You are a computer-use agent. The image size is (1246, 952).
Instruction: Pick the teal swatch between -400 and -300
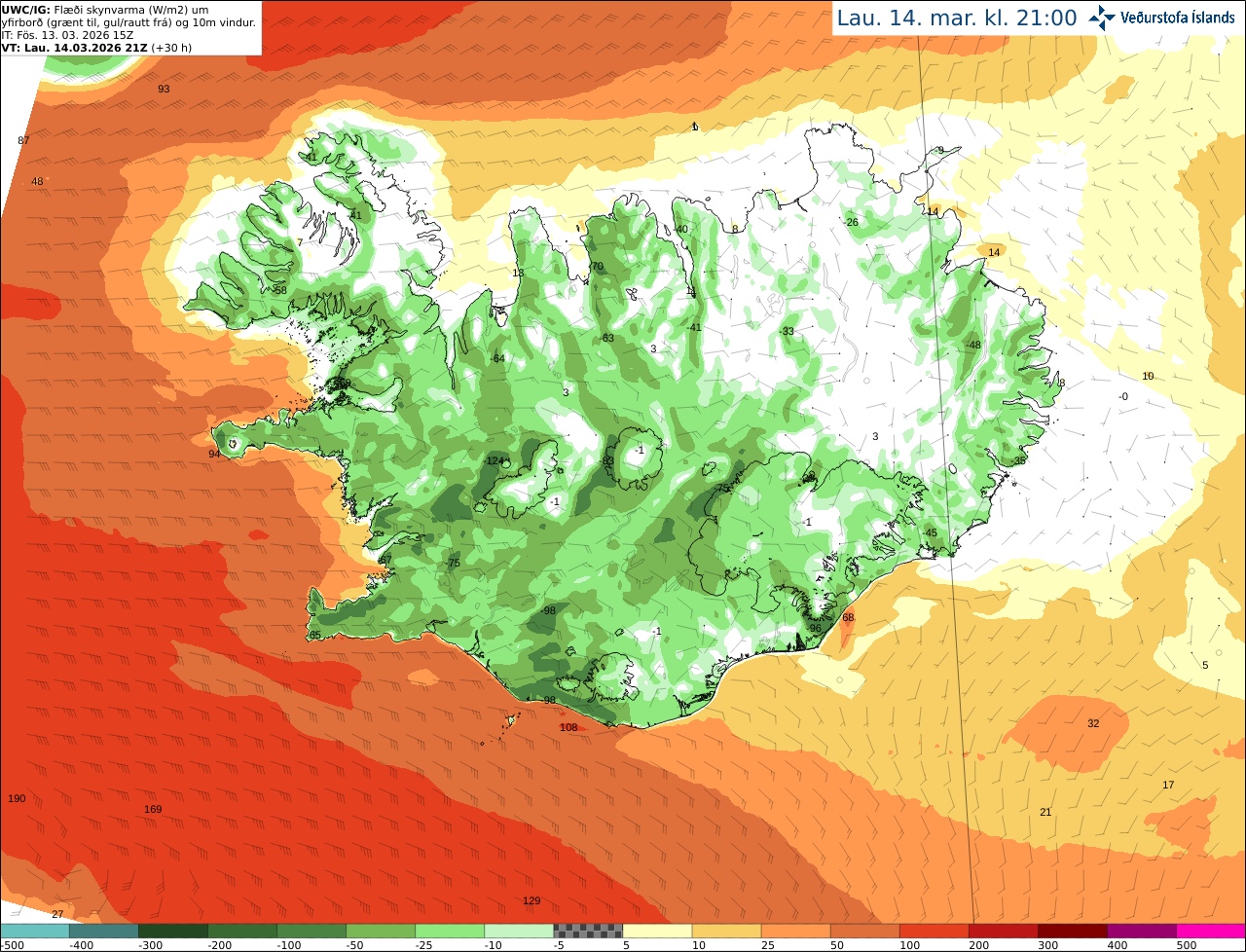coord(103,931)
